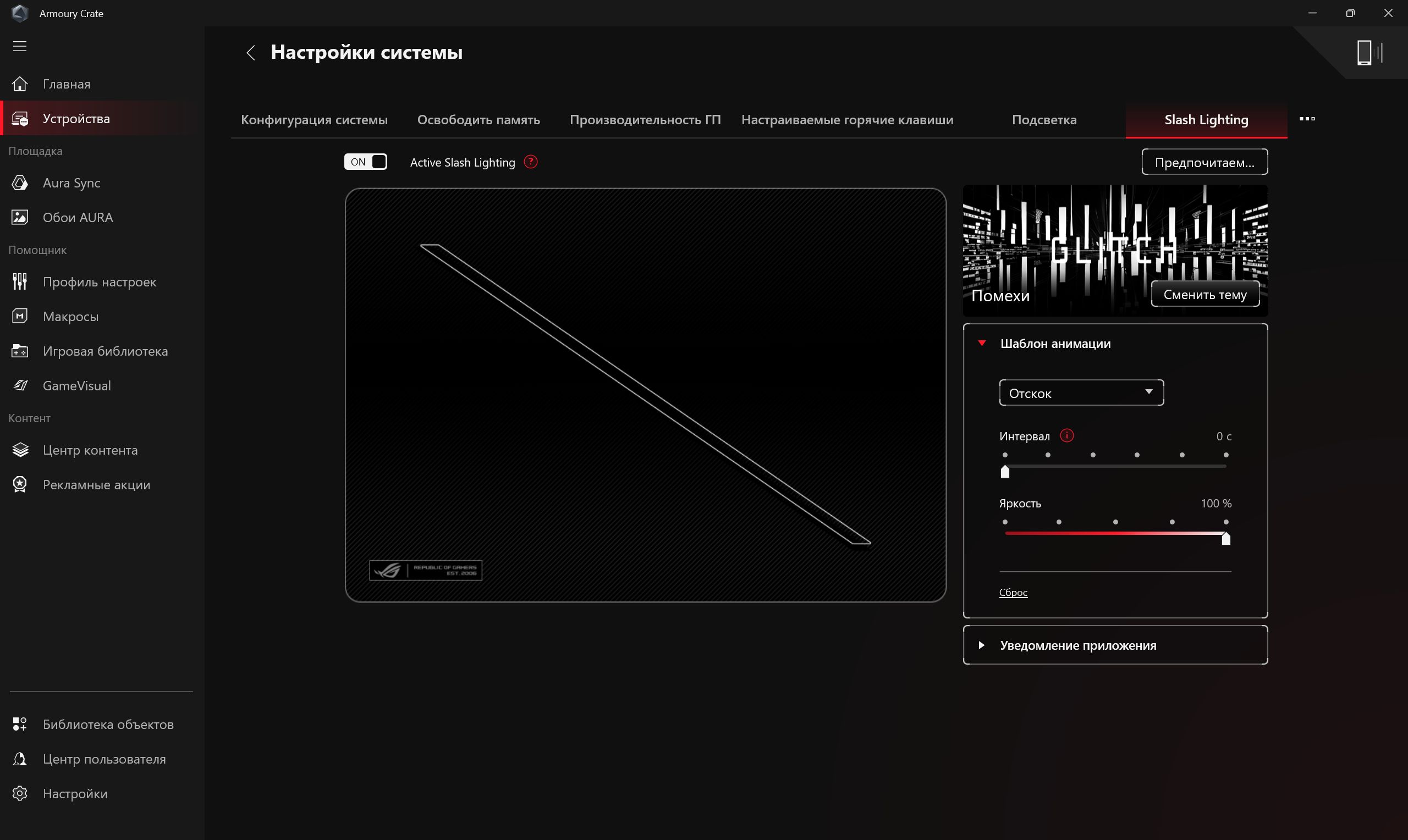
Task: Click the Предпочитаем... button
Action: click(1204, 163)
